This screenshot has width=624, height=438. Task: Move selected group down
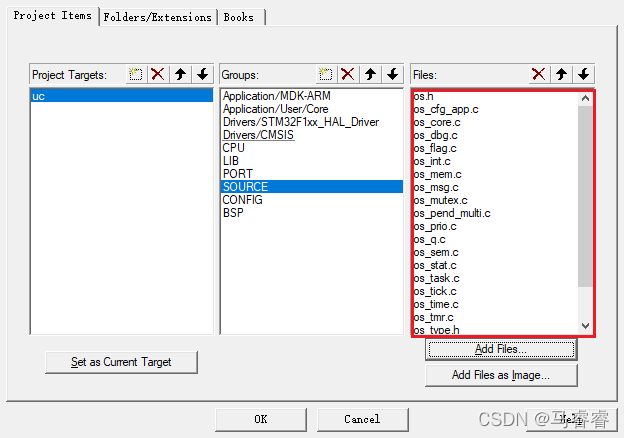pos(393,74)
